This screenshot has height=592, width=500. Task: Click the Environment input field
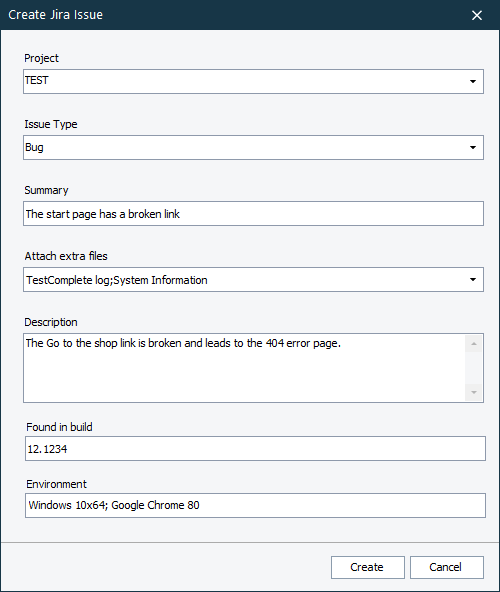(255, 505)
